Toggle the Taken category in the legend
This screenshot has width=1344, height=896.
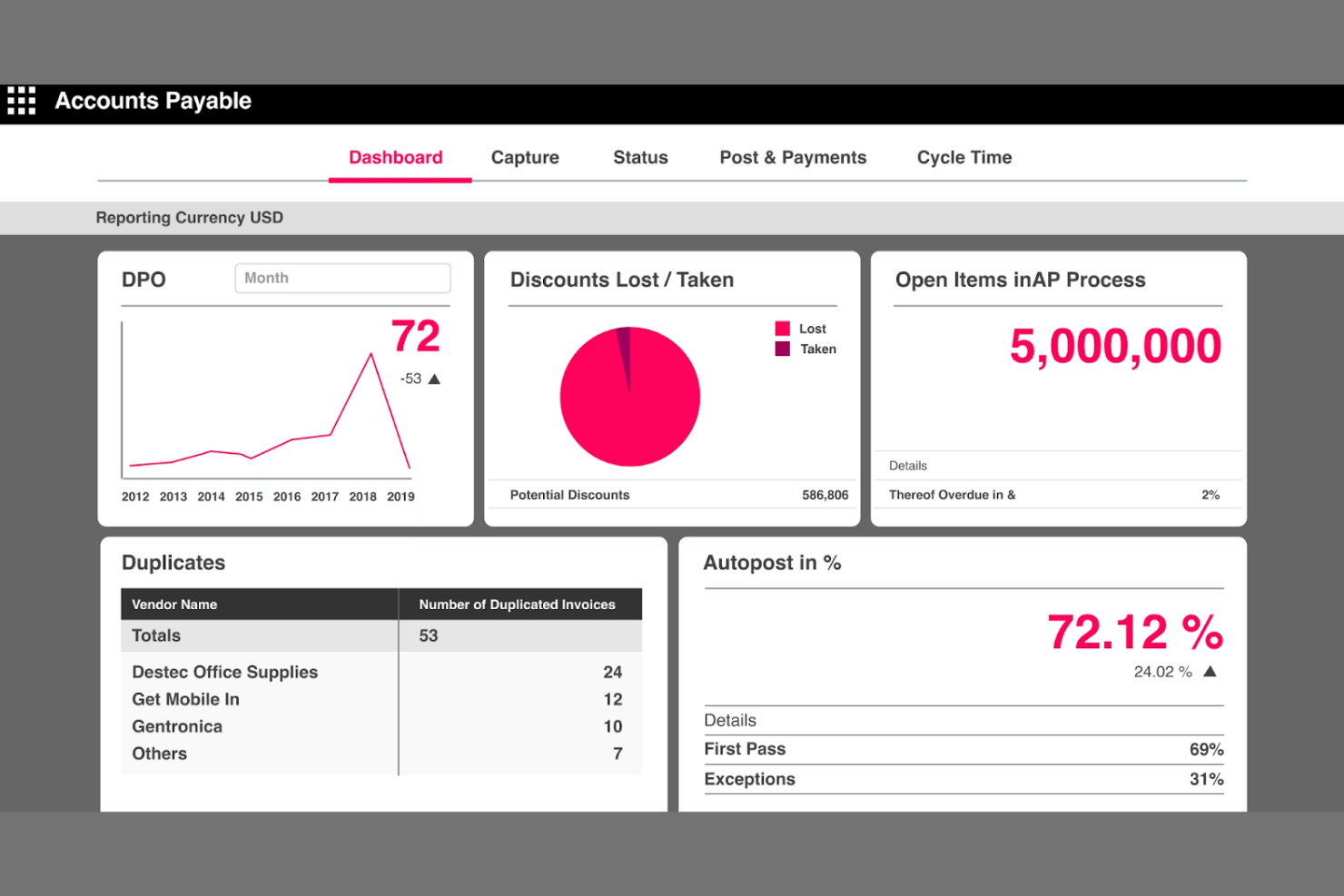click(x=783, y=349)
